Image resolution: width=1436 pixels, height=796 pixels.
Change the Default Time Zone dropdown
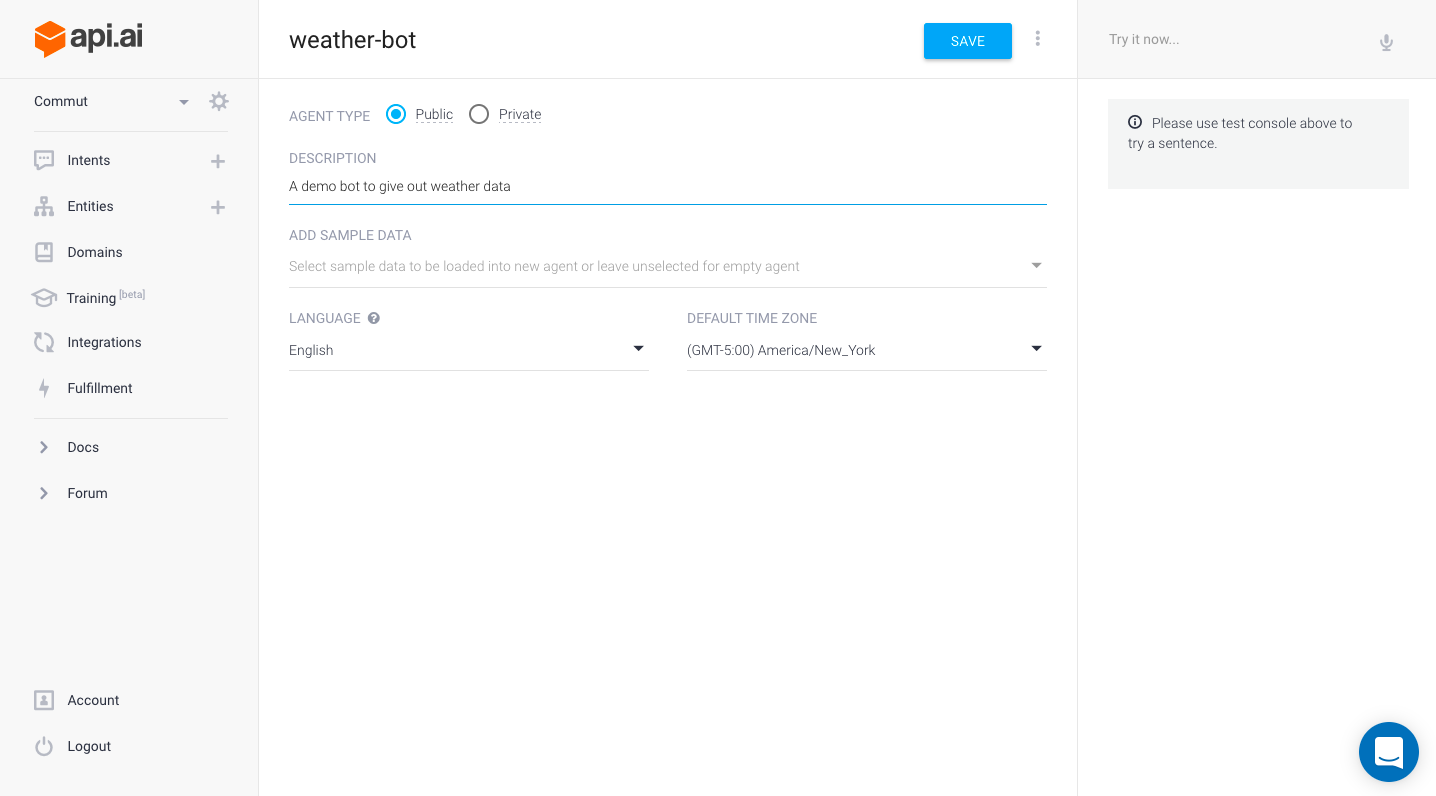click(1036, 349)
